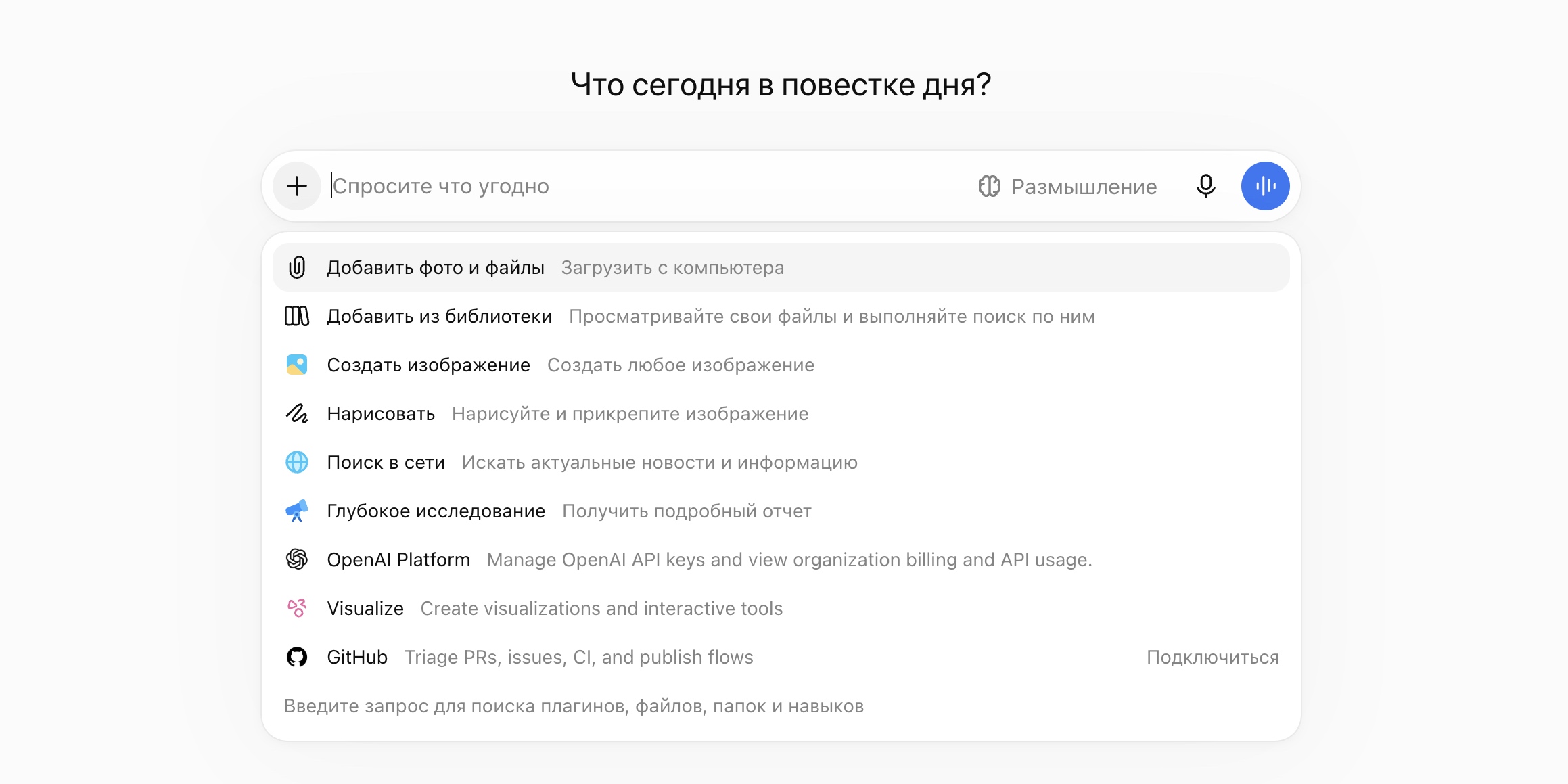
Task: Click hint Введите запрос для поиска плагинов
Action: (574, 706)
